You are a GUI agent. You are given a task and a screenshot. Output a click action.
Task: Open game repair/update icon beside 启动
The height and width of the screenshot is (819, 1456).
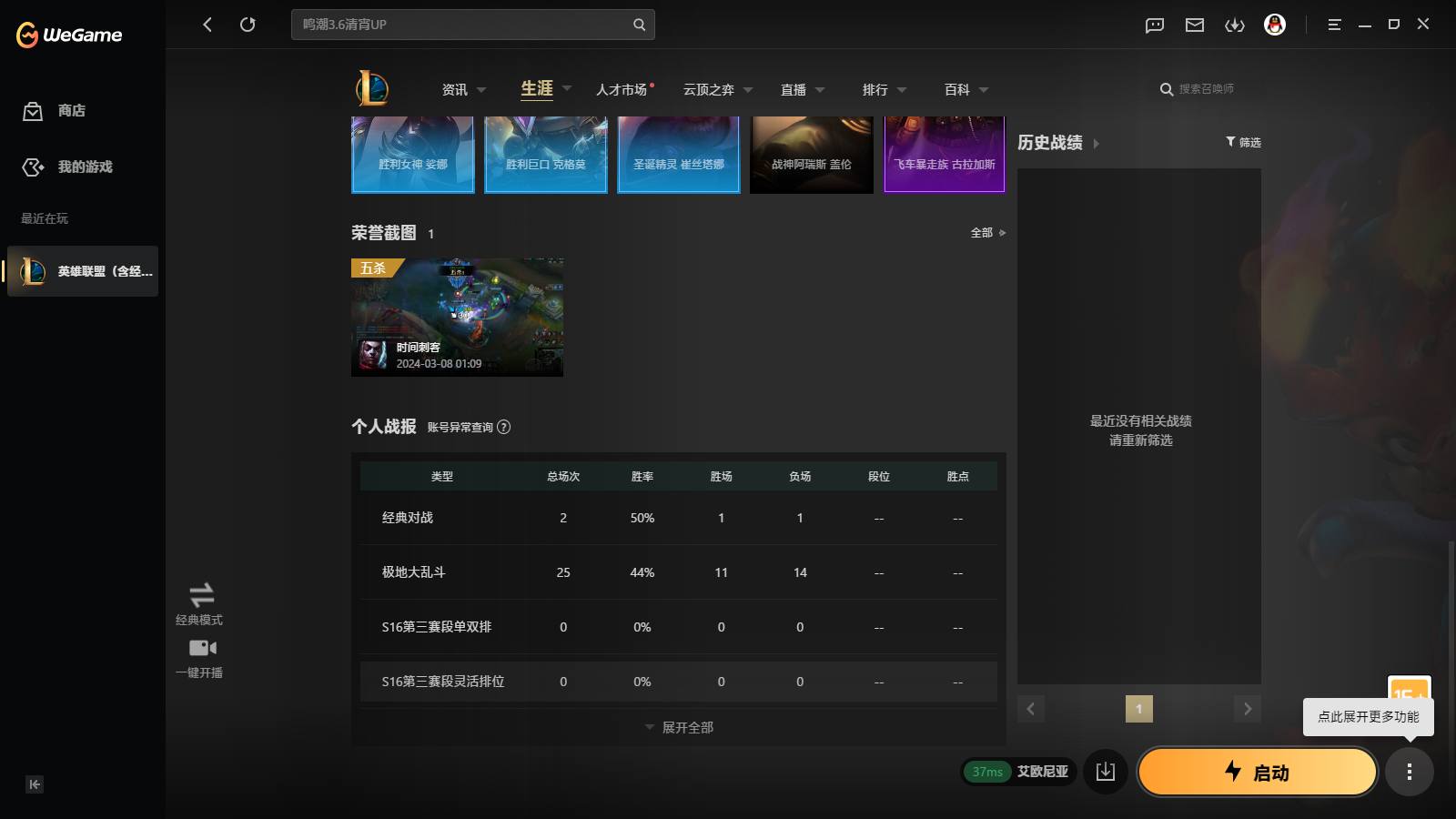[x=1106, y=772]
